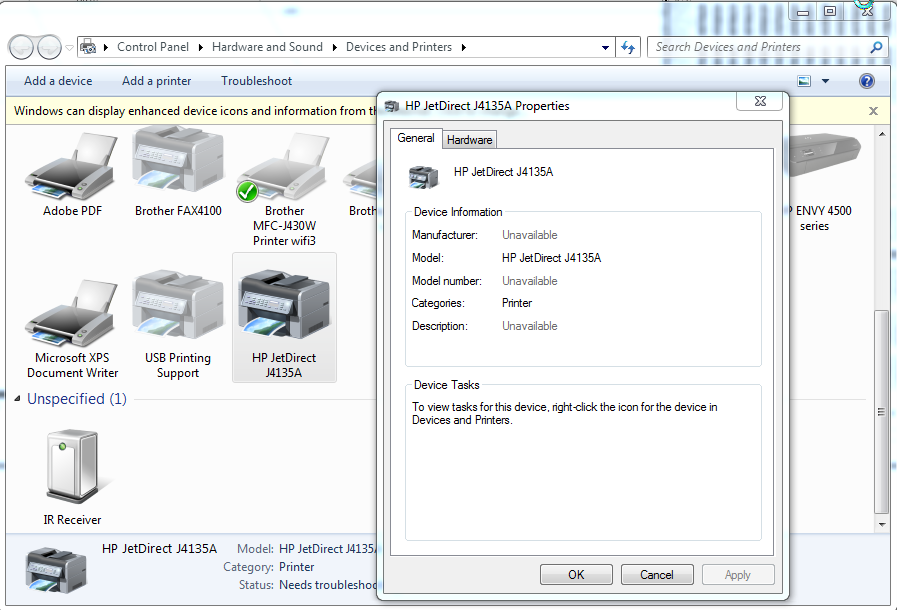Screen dimensions: 897x610
Task: Click the Help question mark icon
Action: [x=867, y=81]
